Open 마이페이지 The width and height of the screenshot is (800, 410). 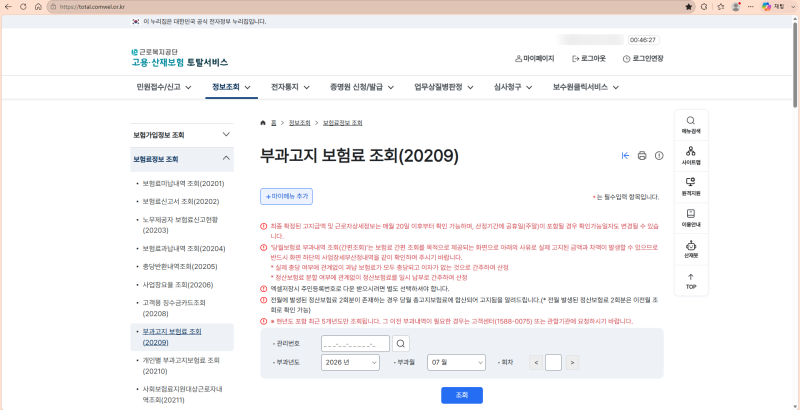click(535, 59)
